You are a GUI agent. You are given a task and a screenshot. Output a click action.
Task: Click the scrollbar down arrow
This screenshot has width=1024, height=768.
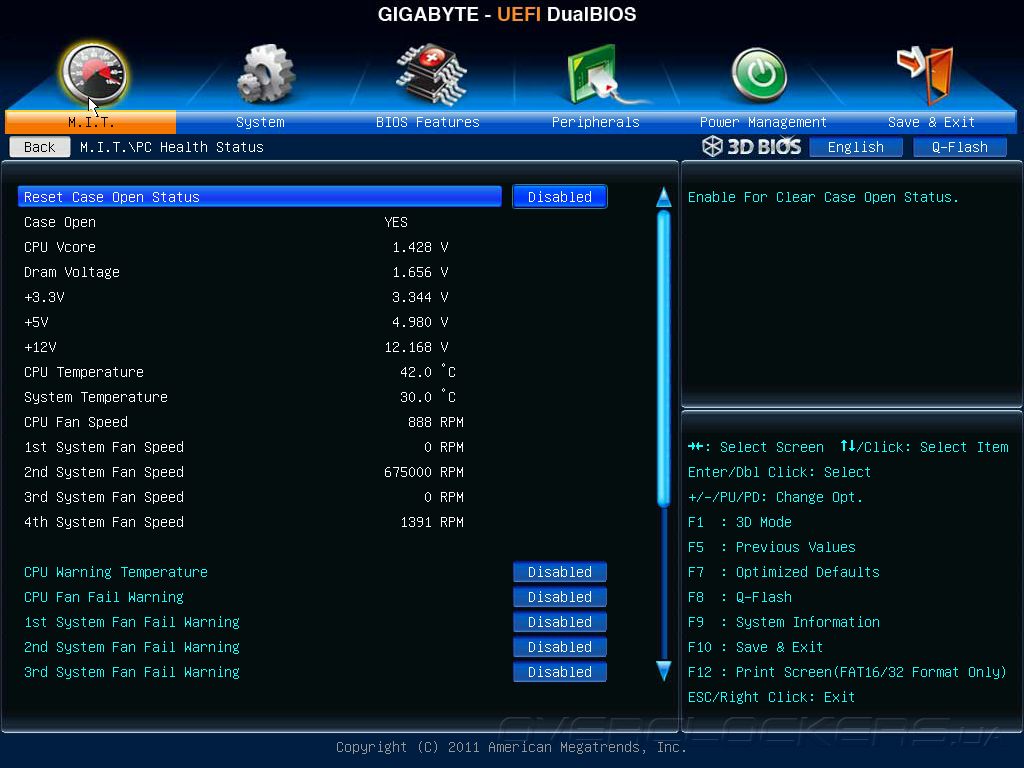[x=664, y=671]
